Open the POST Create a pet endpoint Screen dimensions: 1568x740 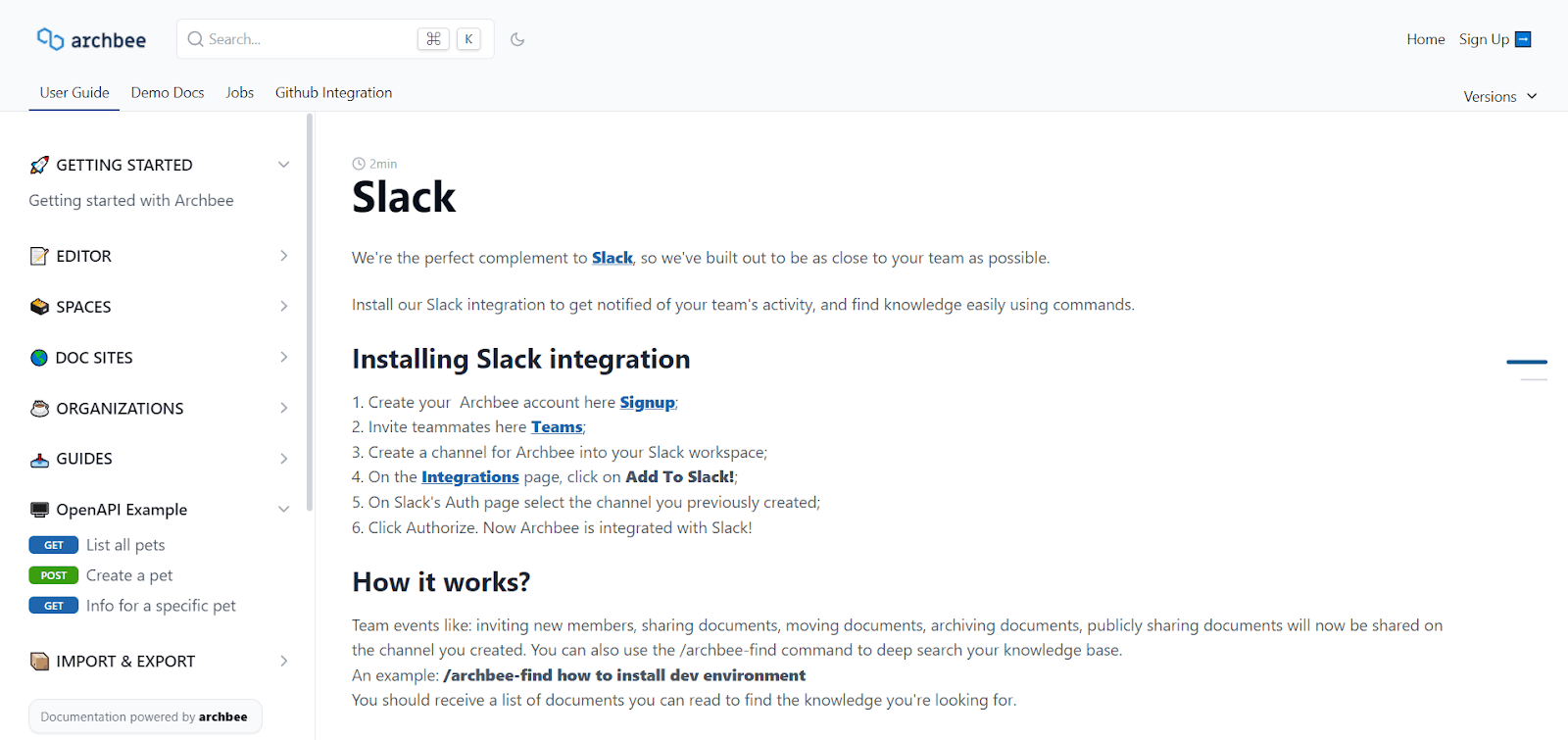pyautogui.click(x=128, y=575)
